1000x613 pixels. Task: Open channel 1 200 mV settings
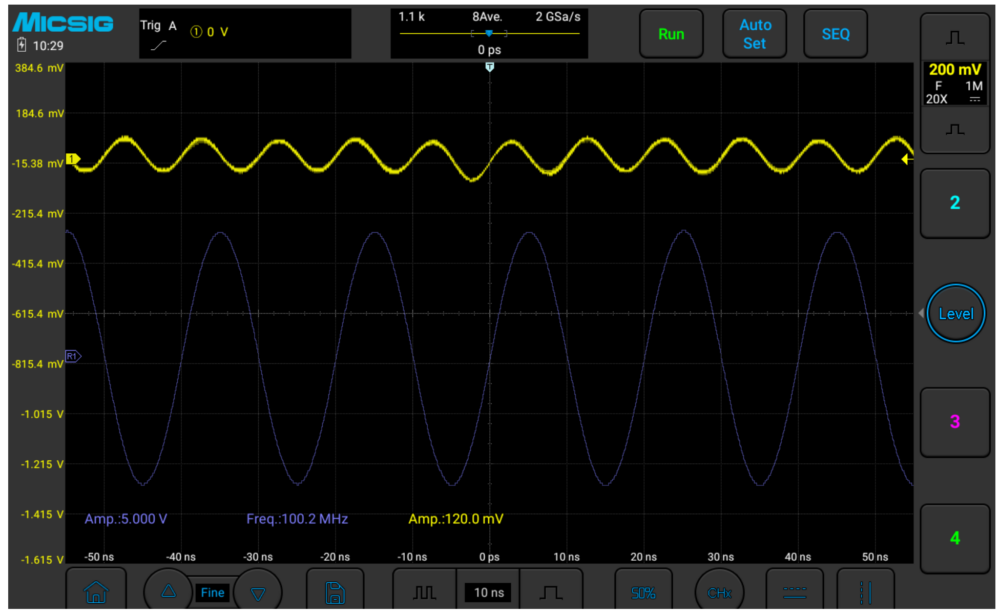pyautogui.click(x=954, y=84)
